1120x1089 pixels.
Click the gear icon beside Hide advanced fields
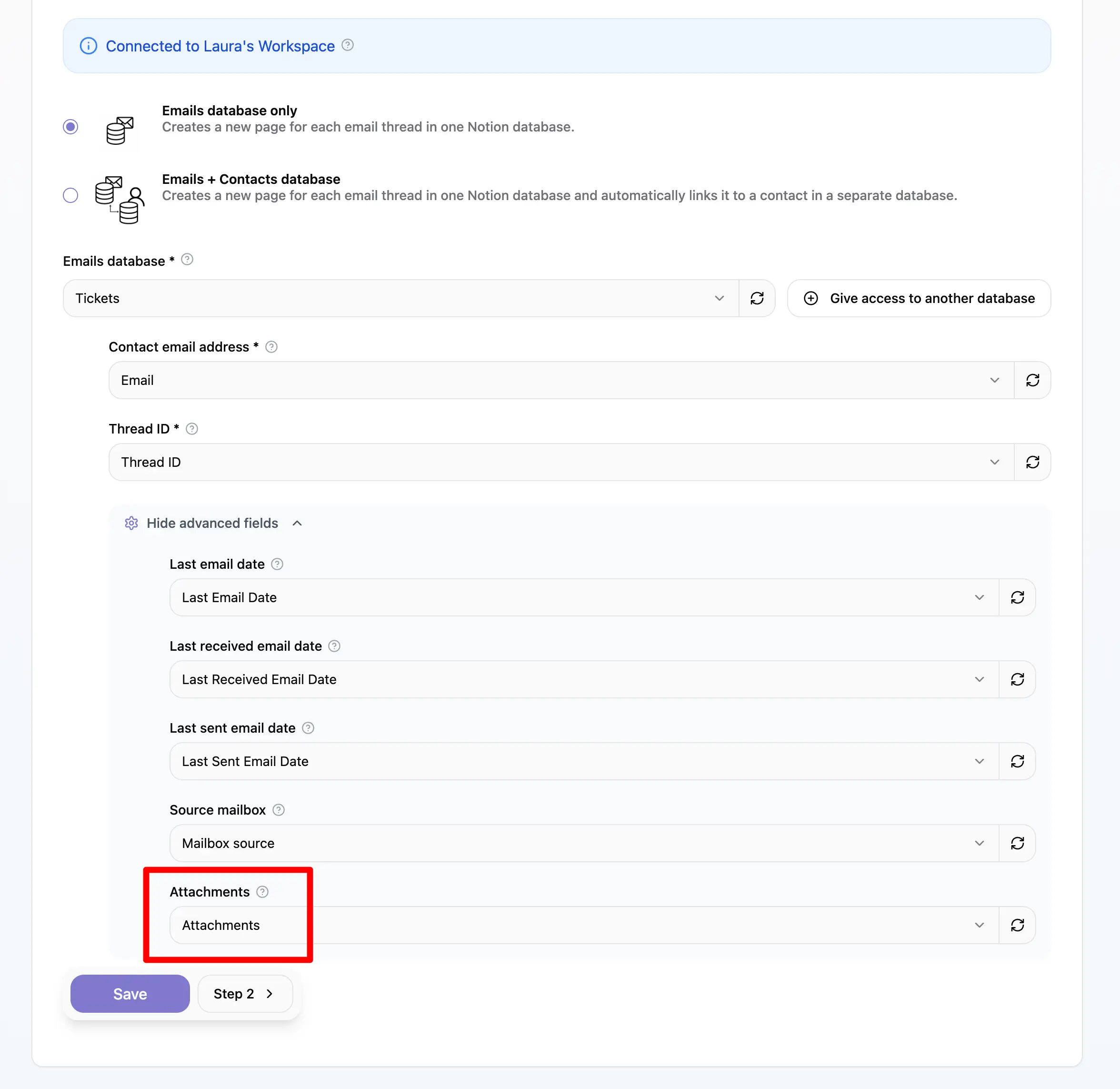(x=131, y=523)
